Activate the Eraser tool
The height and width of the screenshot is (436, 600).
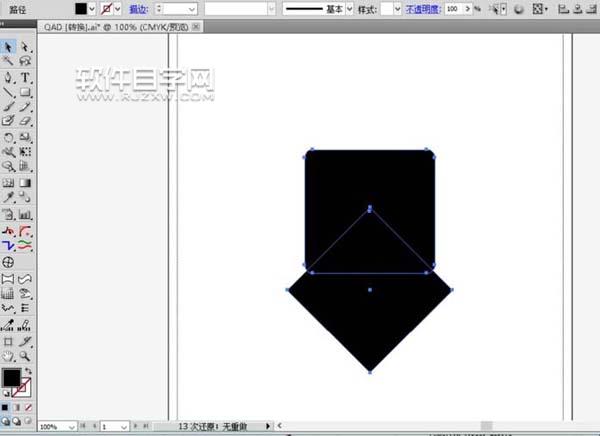coord(25,121)
